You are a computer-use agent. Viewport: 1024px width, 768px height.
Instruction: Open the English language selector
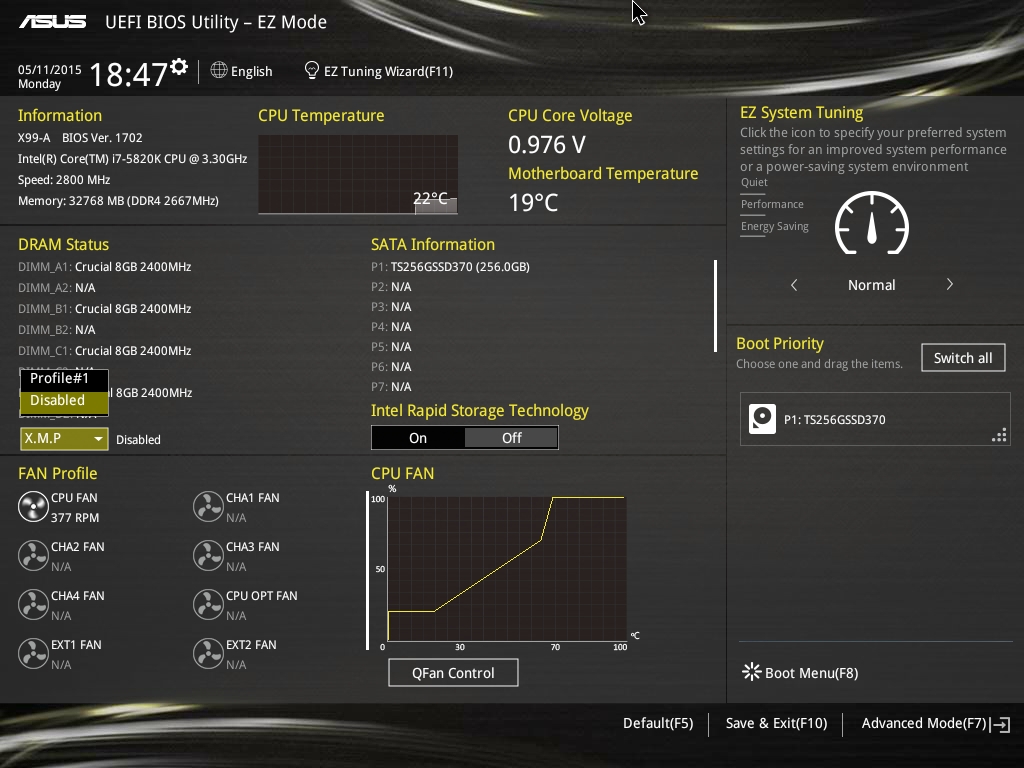242,71
